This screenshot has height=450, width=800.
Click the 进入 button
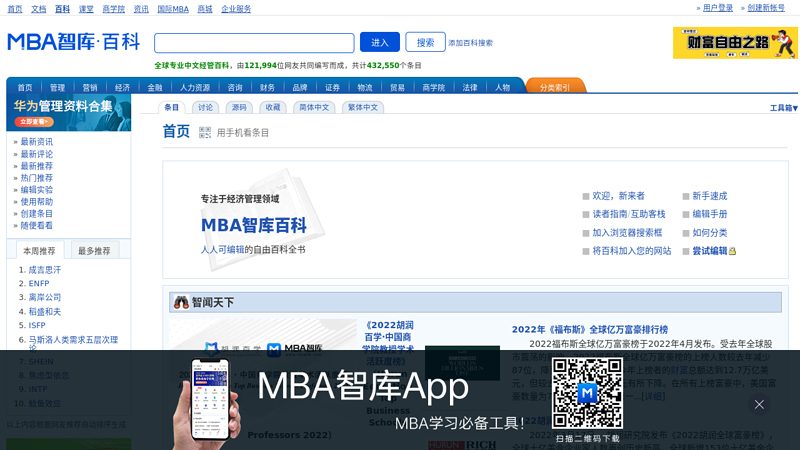tap(380, 42)
